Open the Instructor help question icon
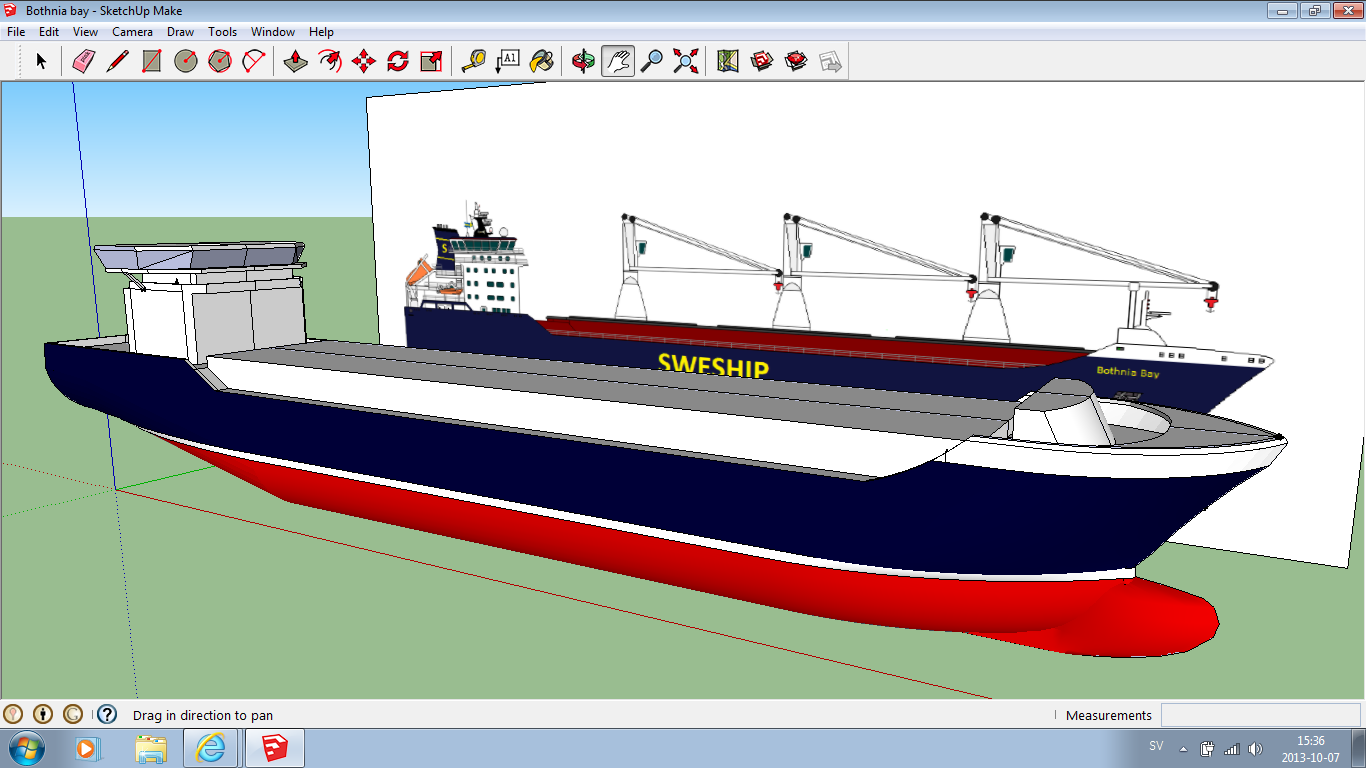The image size is (1366, 768). pos(107,714)
